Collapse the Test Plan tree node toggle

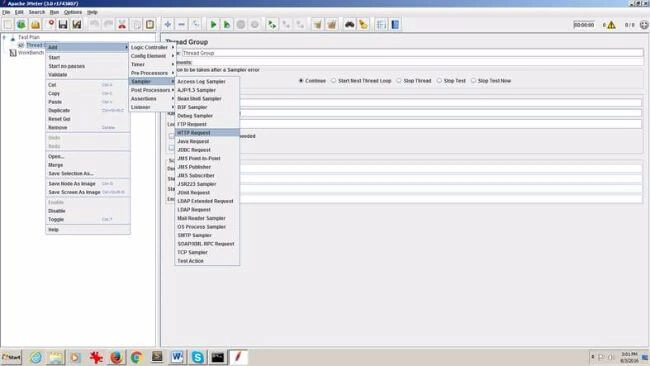pos(4,37)
